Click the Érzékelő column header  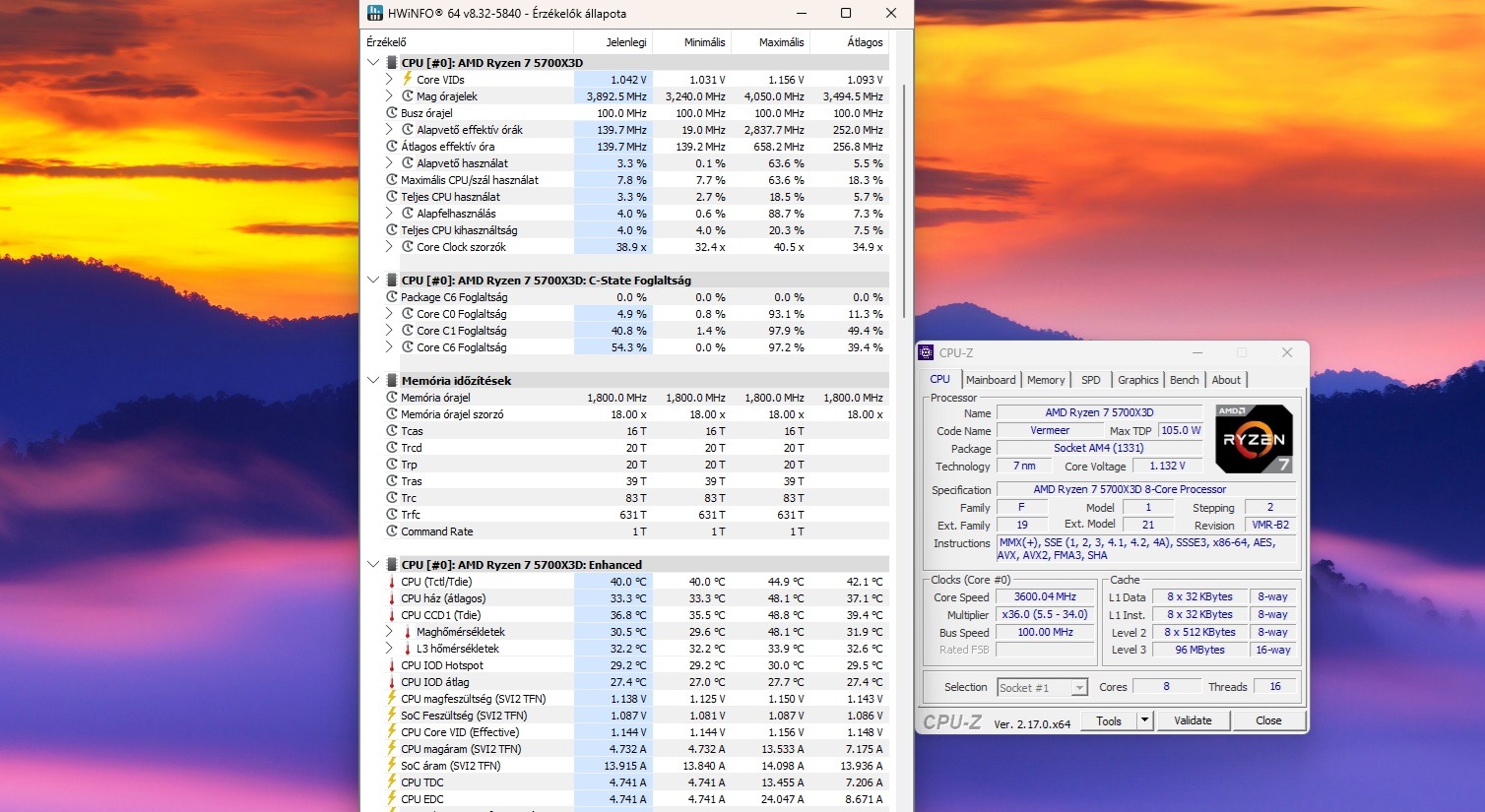coord(469,42)
